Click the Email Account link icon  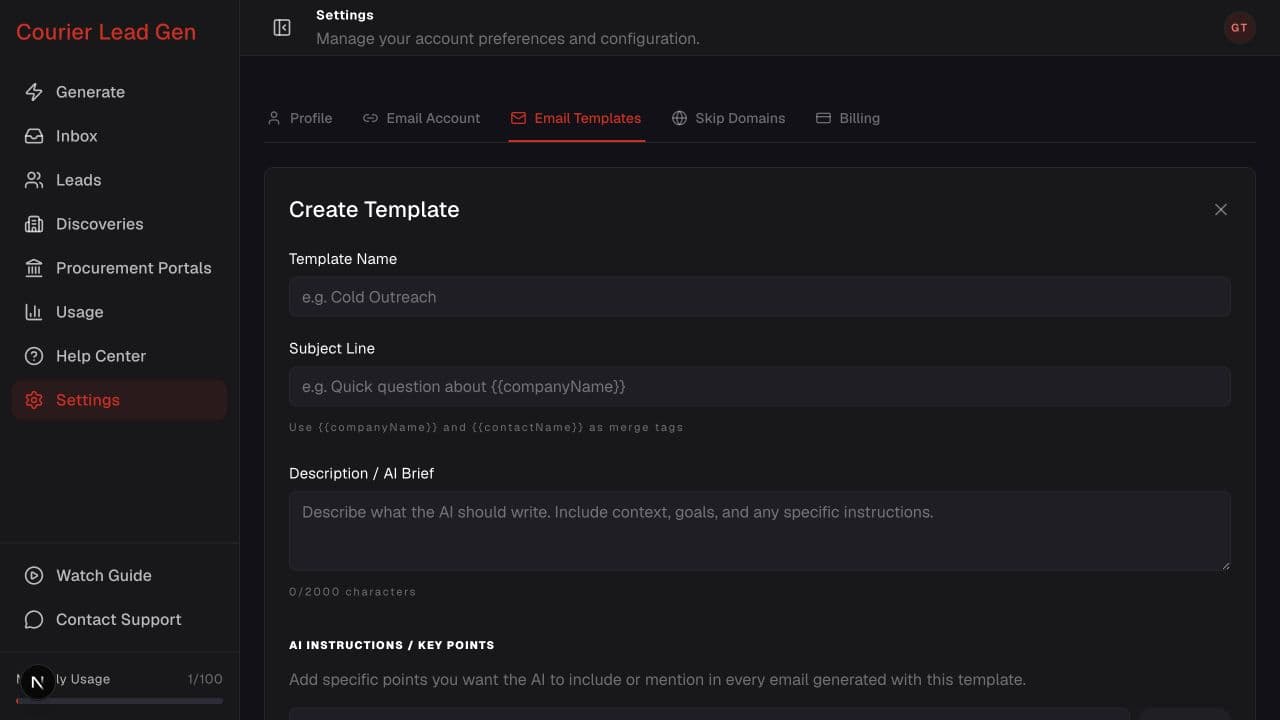(x=370, y=118)
